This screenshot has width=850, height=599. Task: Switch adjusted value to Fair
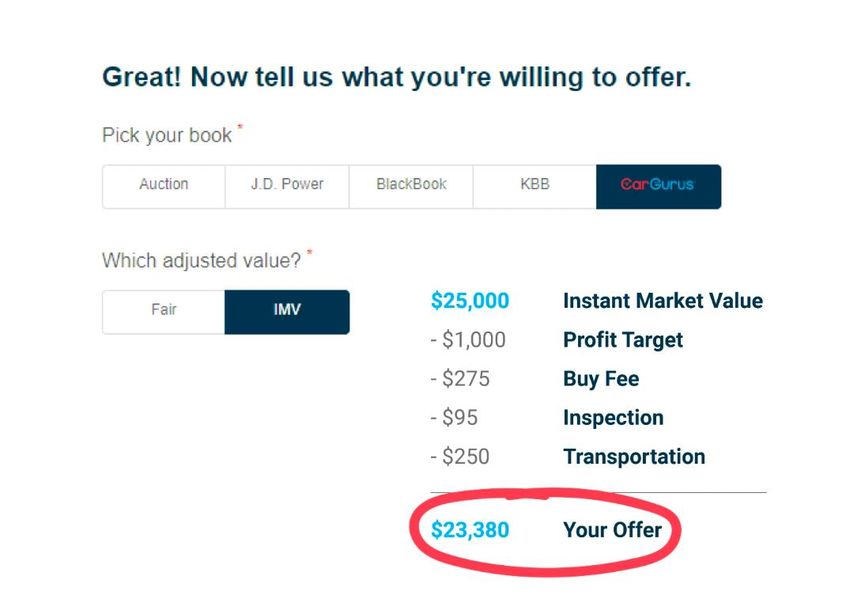(164, 312)
